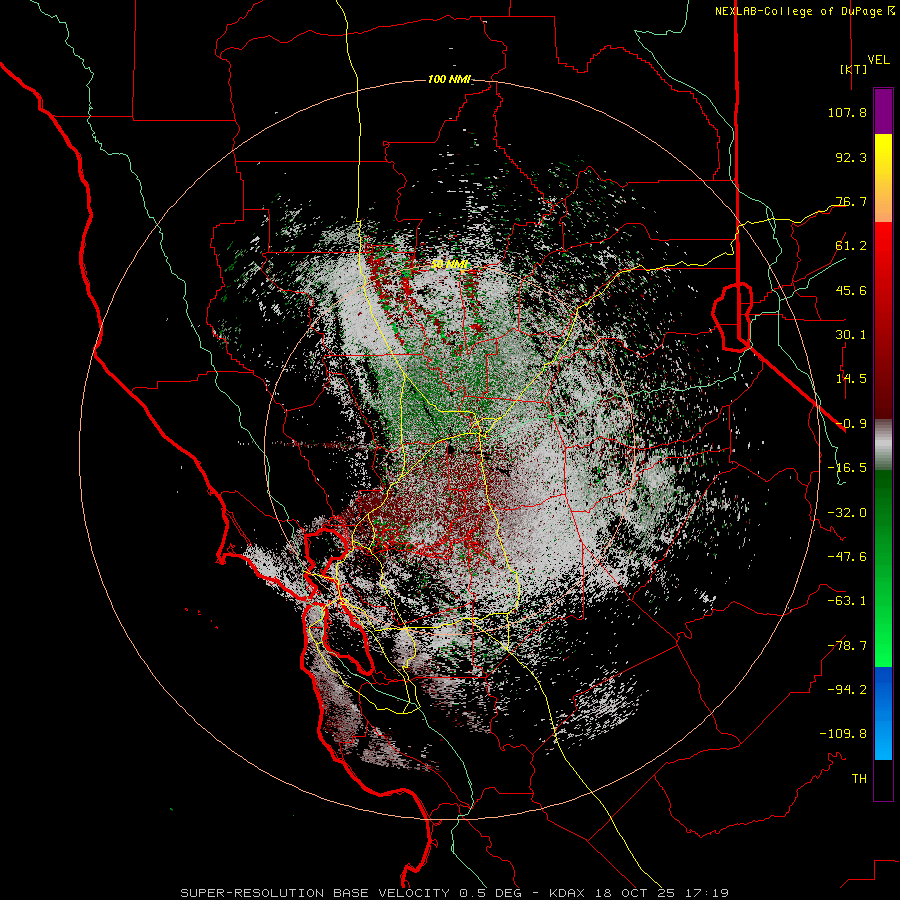900x900 pixels.
Task: Click the -16.5 legend value
Action: click(847, 468)
